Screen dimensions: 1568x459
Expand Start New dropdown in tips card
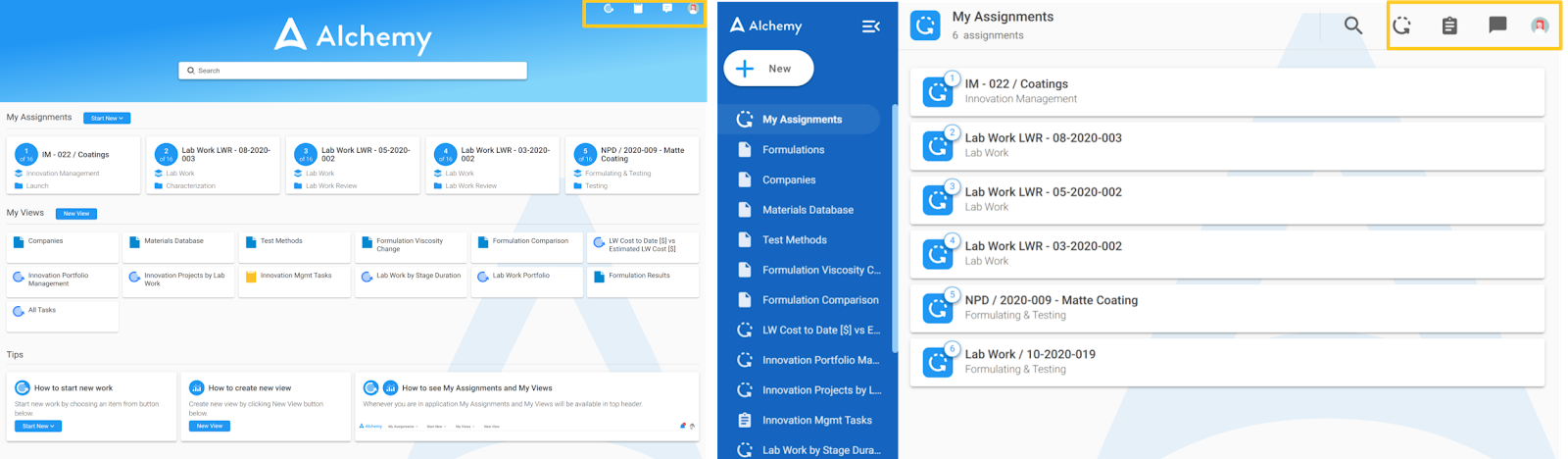pos(38,426)
